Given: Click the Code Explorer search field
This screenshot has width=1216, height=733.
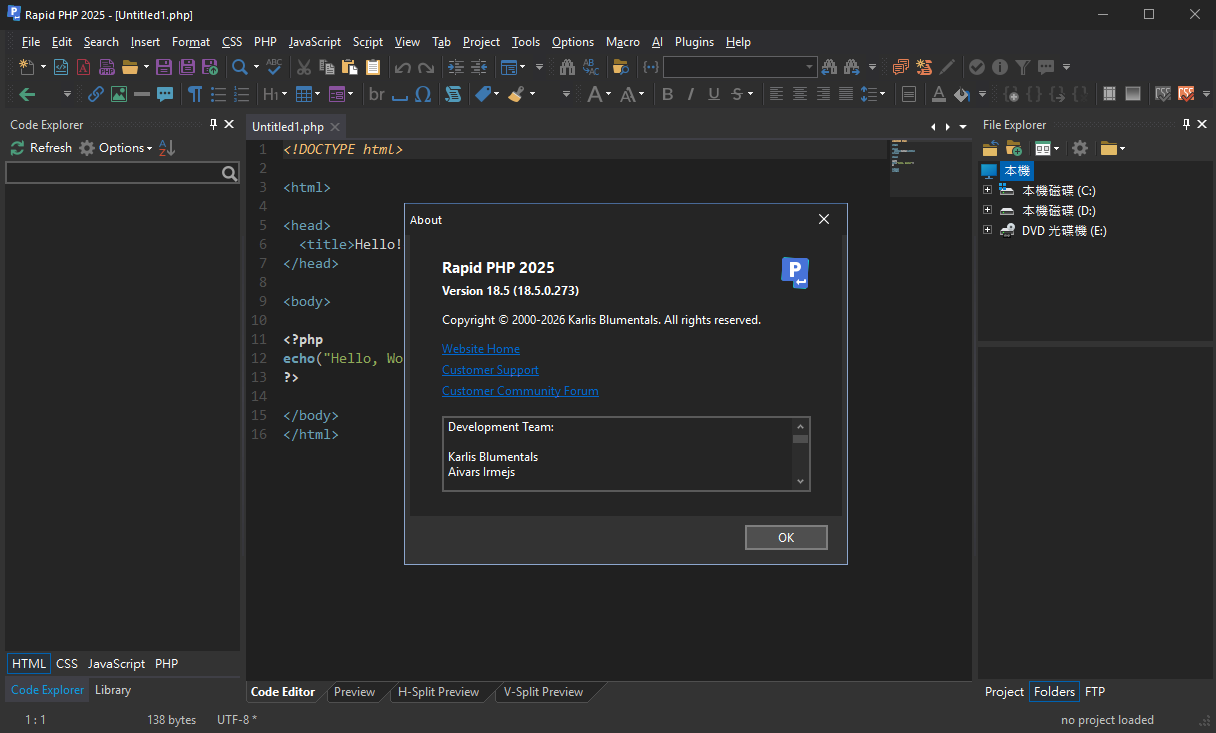Looking at the screenshot, I should click(x=113, y=174).
